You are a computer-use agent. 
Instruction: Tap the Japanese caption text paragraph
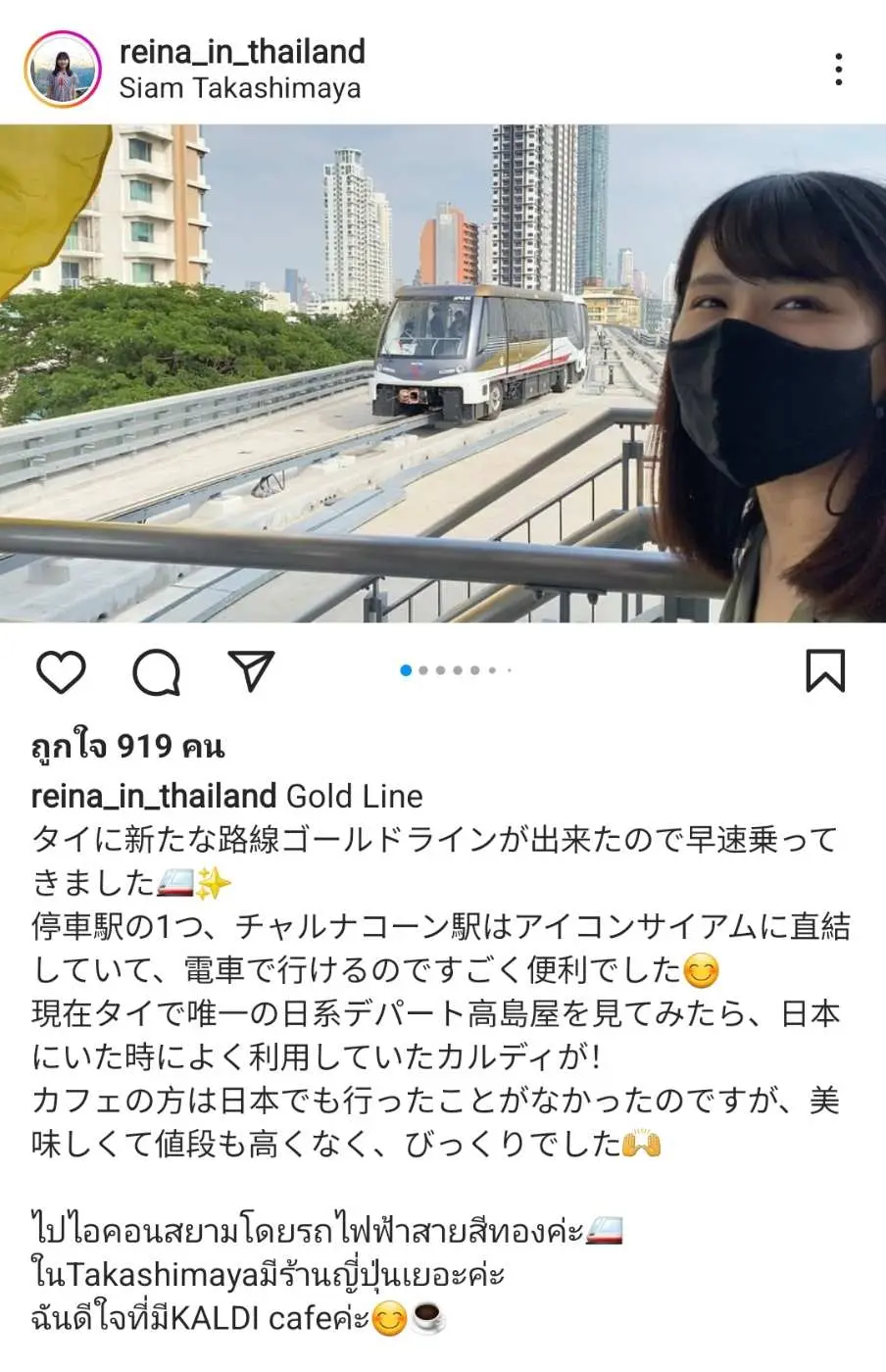click(x=440, y=992)
